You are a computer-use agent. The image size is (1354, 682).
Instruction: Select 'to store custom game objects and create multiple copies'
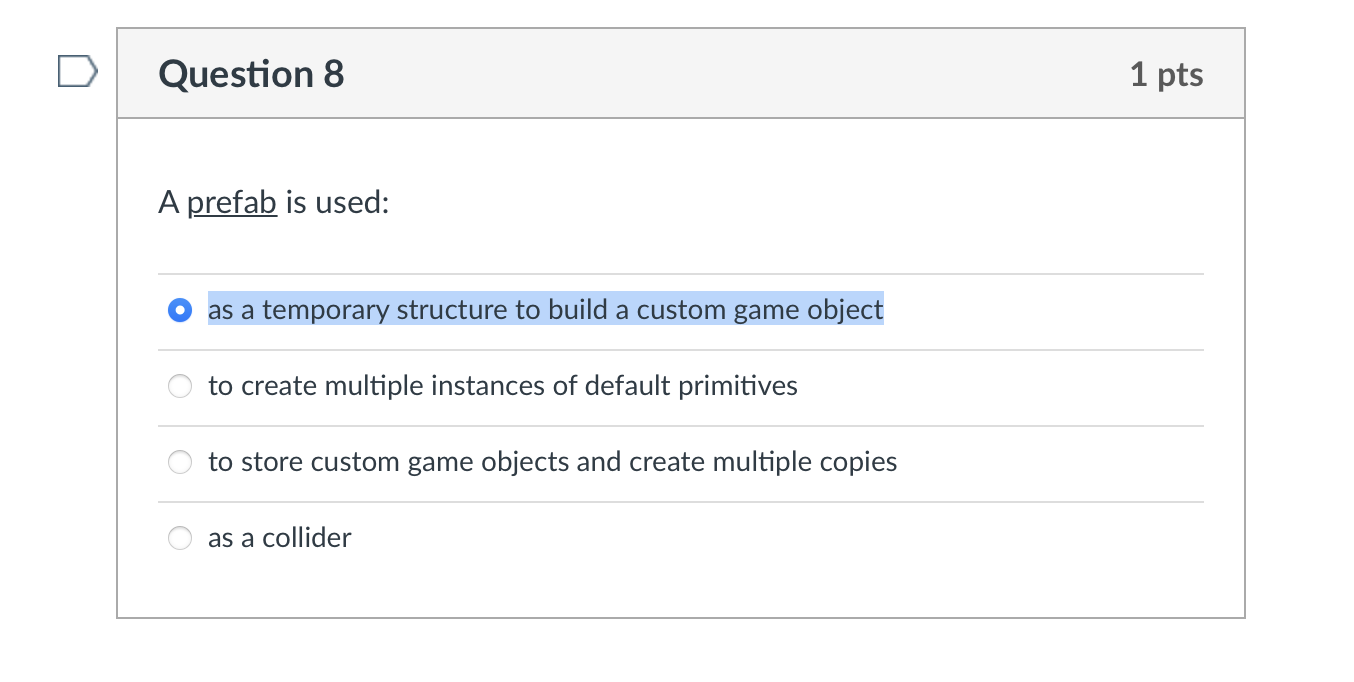coord(179,461)
